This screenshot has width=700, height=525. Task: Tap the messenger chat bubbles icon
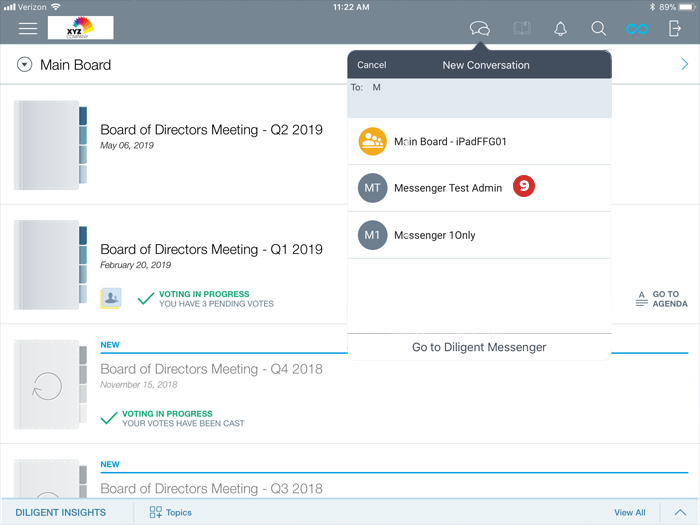(x=480, y=29)
